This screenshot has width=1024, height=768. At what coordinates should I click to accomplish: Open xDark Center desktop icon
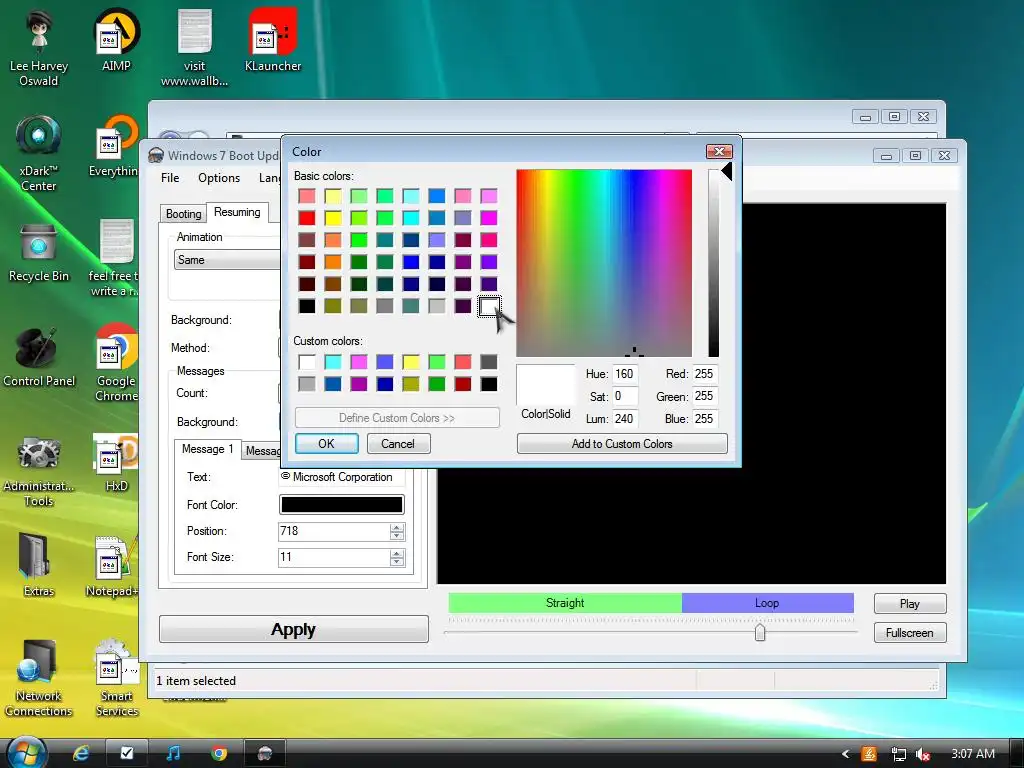39,153
